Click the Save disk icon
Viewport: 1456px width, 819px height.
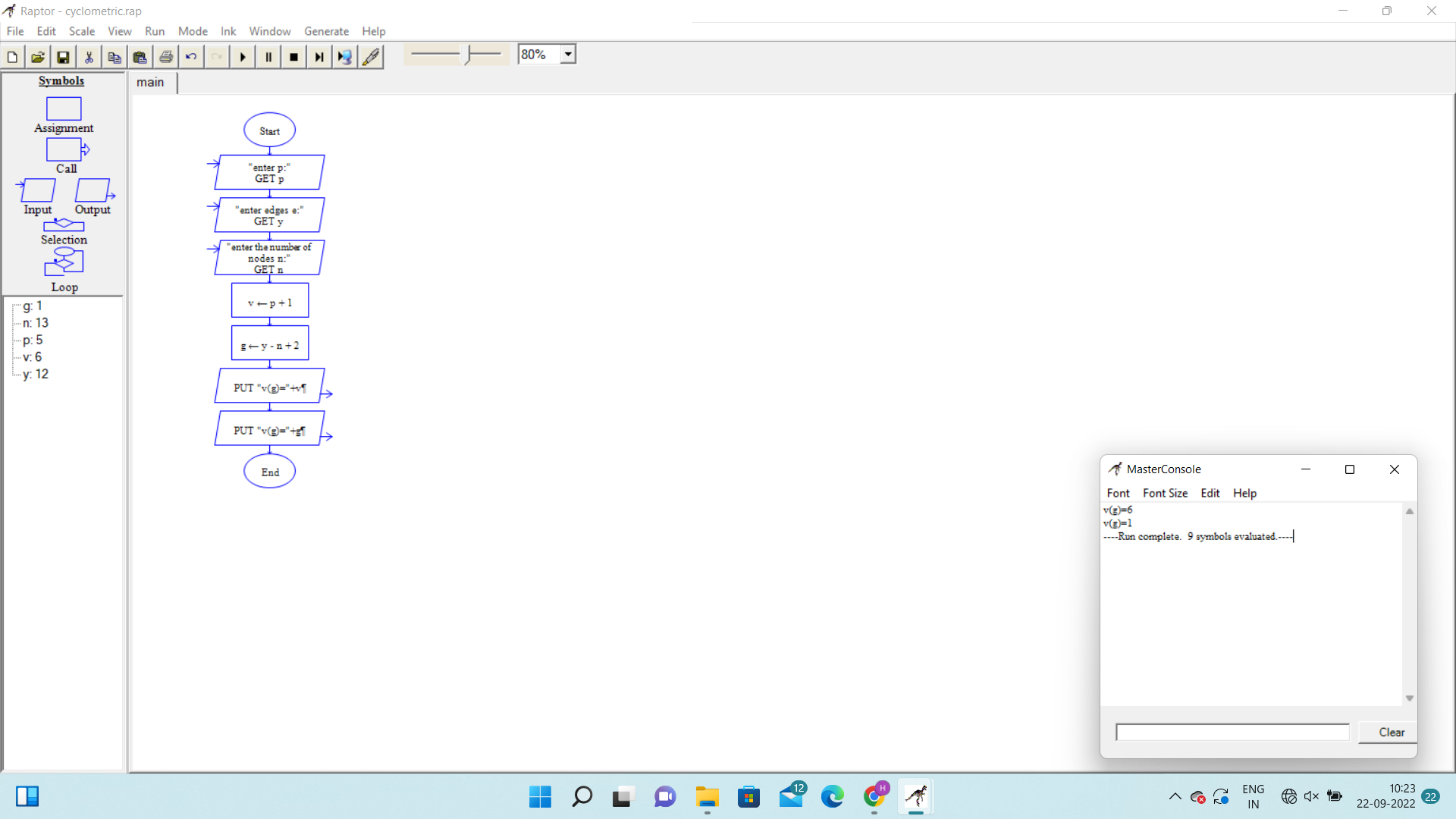click(x=63, y=57)
